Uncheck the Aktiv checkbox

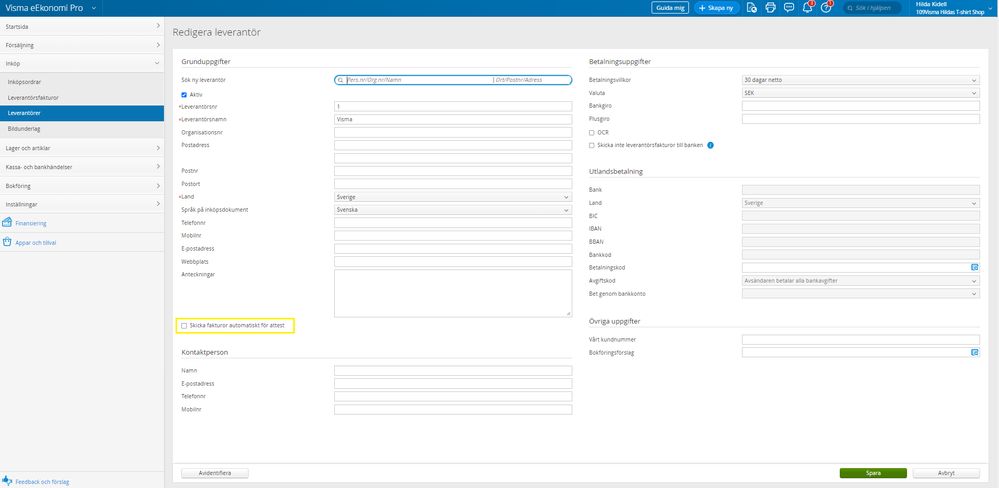pos(184,94)
